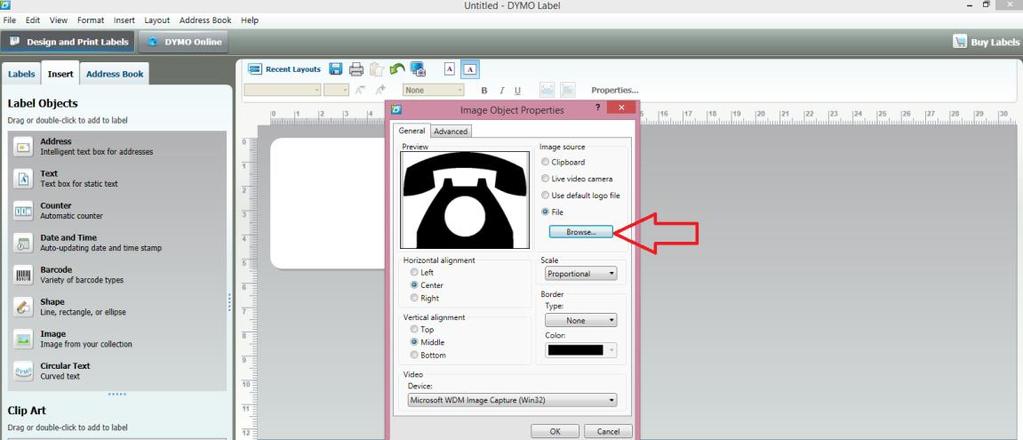Select landscape label orientation icon
The width and height of the screenshot is (1023, 440).
pos(470,69)
